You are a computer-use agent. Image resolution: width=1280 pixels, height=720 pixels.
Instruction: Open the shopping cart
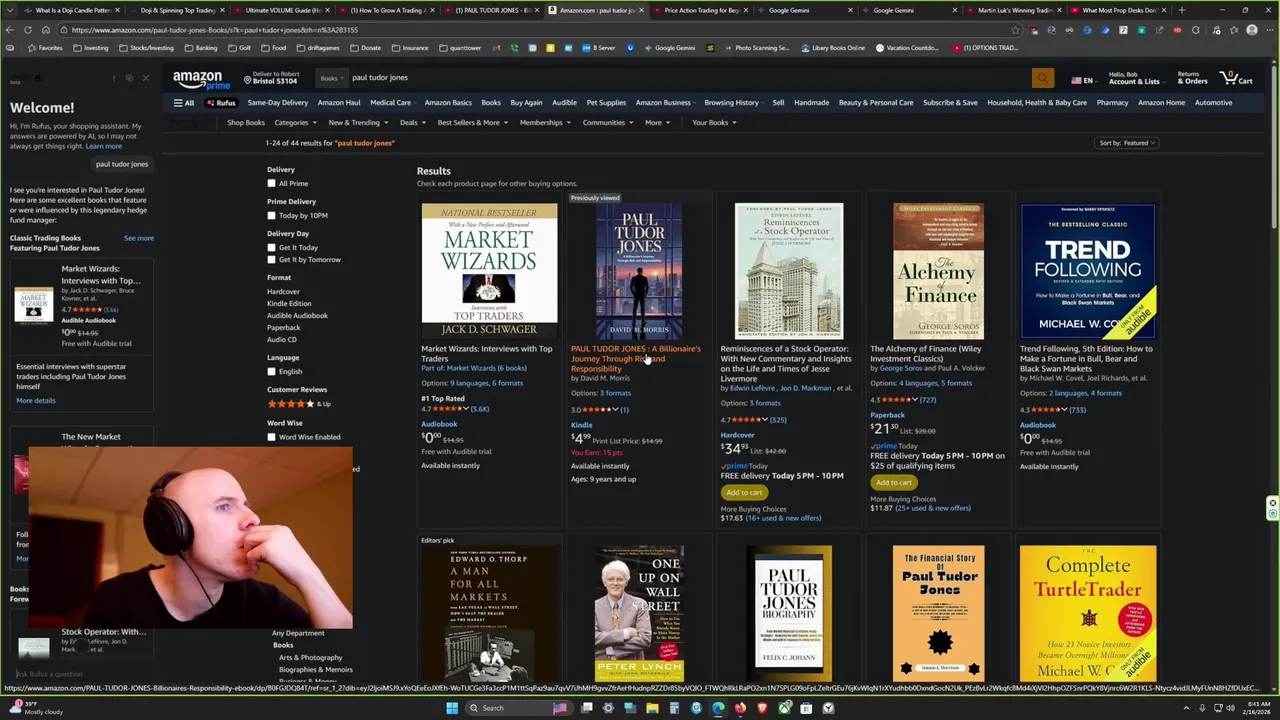[x=1236, y=78]
